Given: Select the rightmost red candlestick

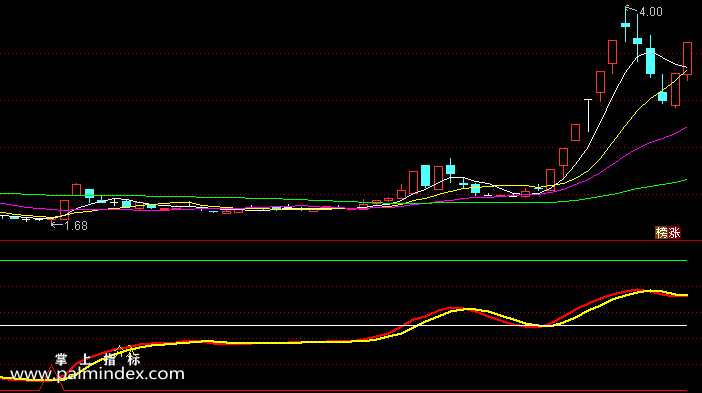Looking at the screenshot, I should (x=687, y=58).
